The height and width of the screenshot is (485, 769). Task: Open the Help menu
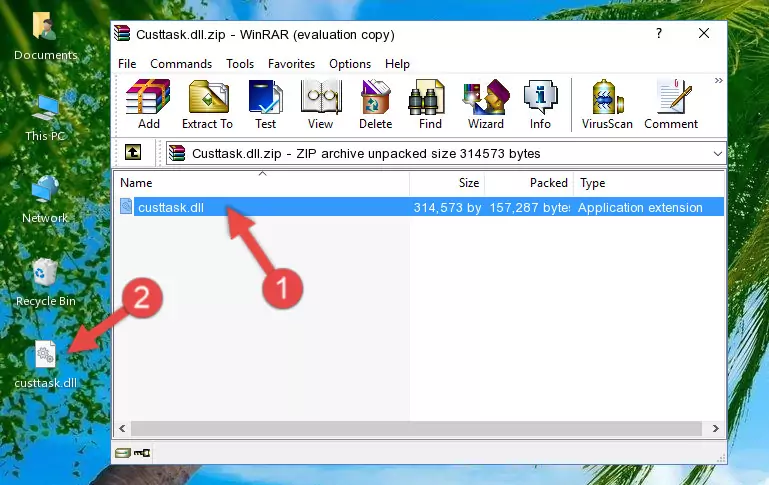[x=397, y=64]
